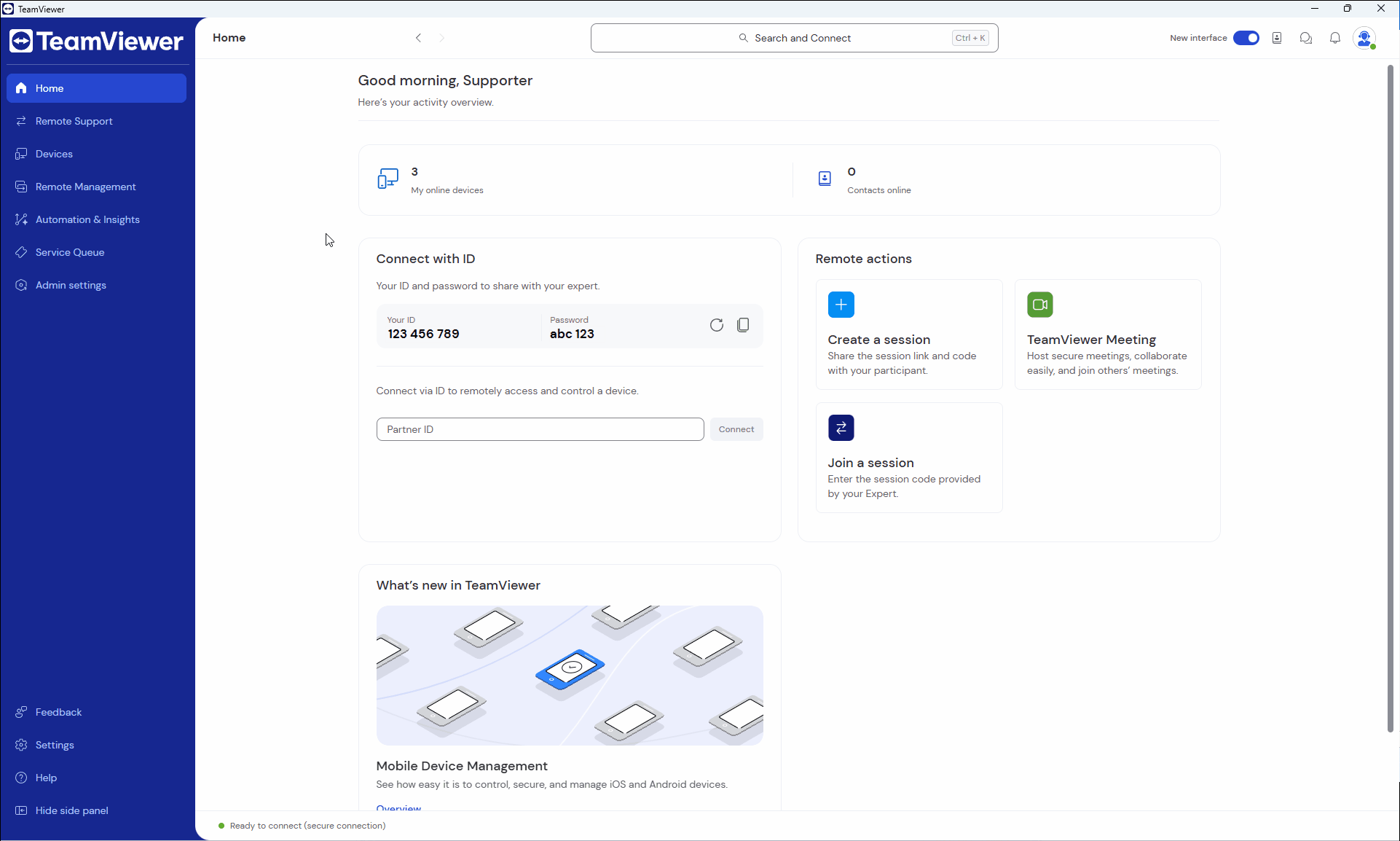Navigate back with the left chevron
This screenshot has width=1400, height=841.
(418, 38)
